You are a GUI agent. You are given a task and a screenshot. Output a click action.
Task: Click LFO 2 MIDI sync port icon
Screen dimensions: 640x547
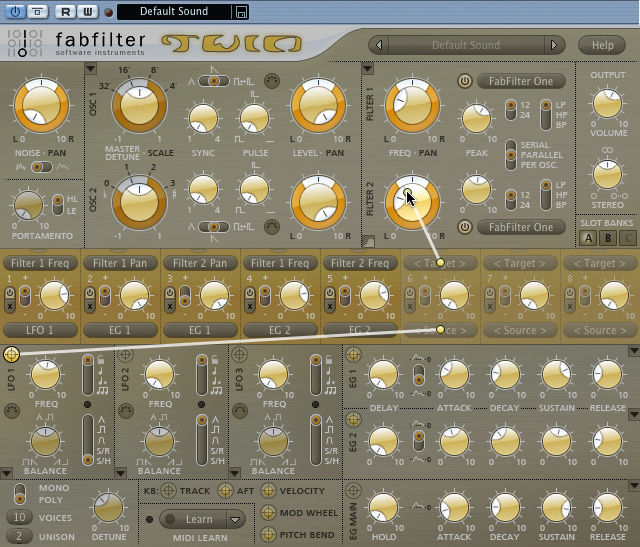click(126, 411)
